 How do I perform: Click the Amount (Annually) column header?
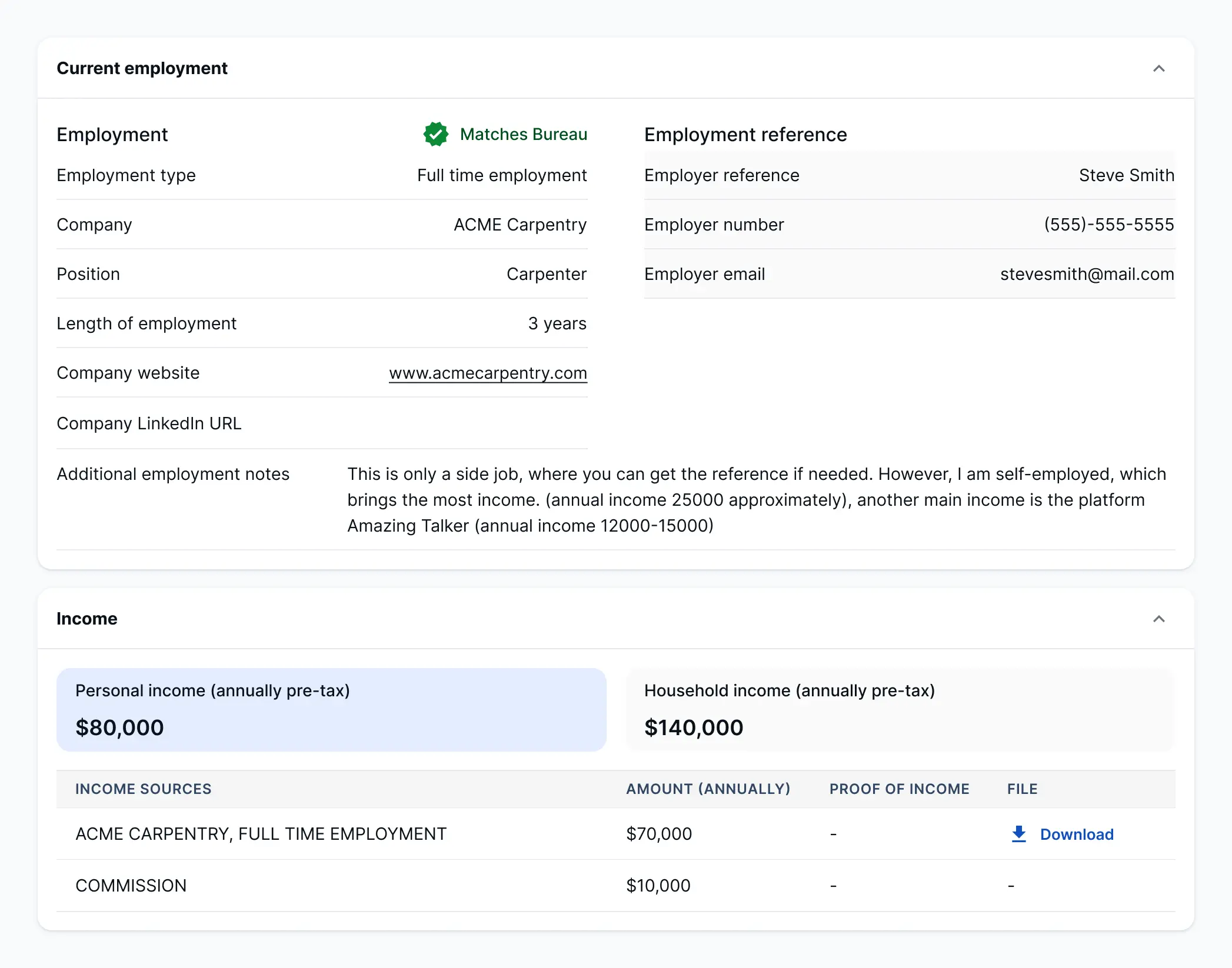click(708, 789)
